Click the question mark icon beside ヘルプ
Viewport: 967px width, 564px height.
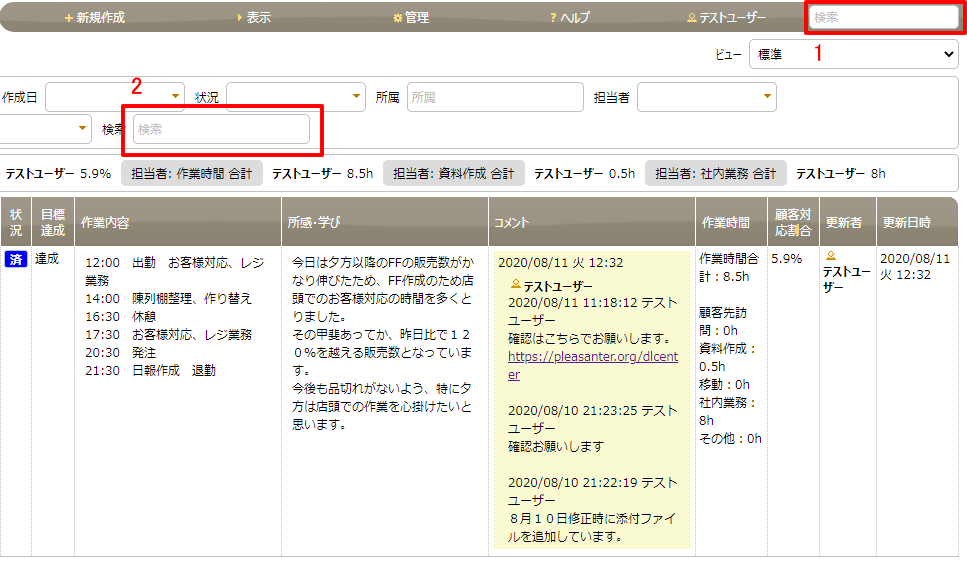point(553,18)
